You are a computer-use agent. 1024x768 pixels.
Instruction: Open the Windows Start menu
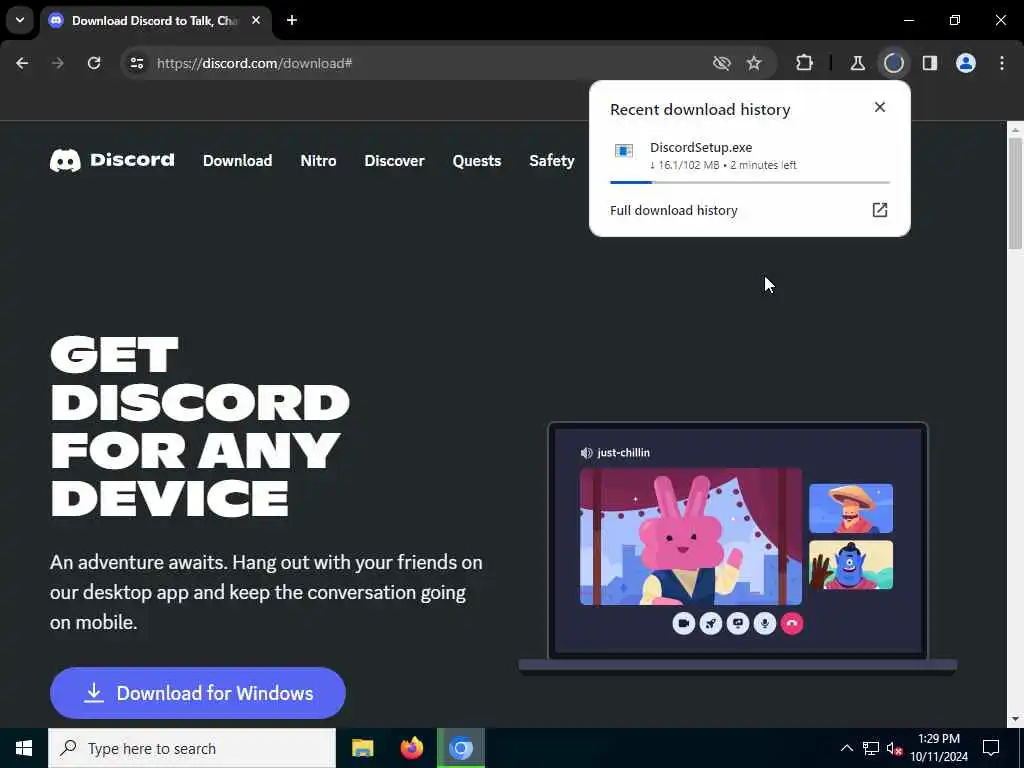click(24, 748)
